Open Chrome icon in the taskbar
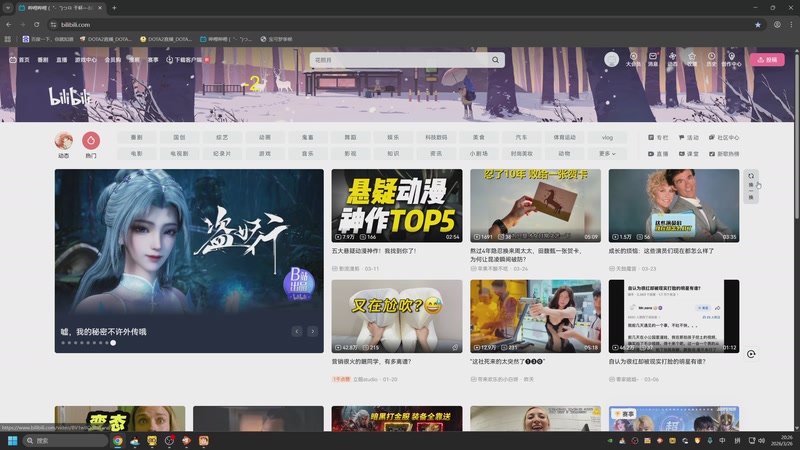Image resolution: width=800 pixels, height=450 pixels. 118,441
